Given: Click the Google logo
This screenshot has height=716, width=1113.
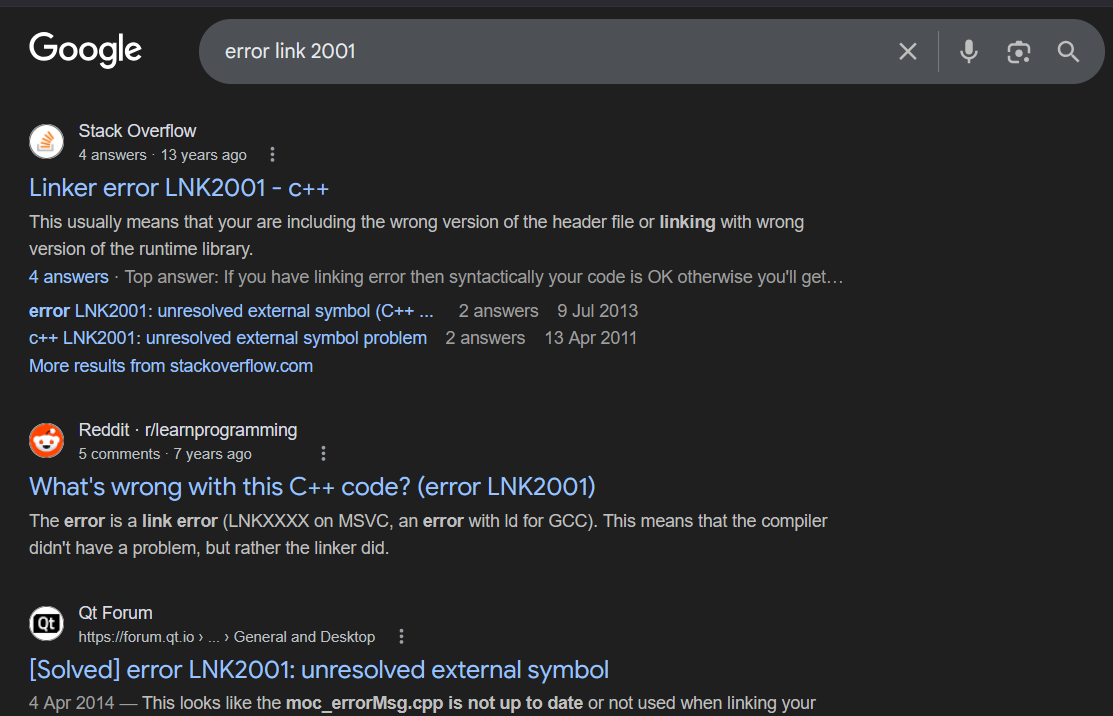Looking at the screenshot, I should [85, 50].
